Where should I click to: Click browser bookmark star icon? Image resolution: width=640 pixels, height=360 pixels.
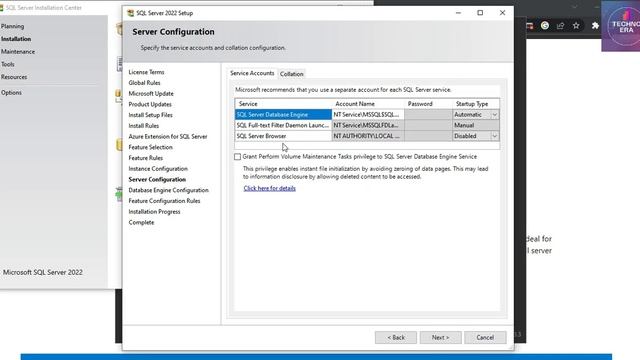click(x=576, y=26)
